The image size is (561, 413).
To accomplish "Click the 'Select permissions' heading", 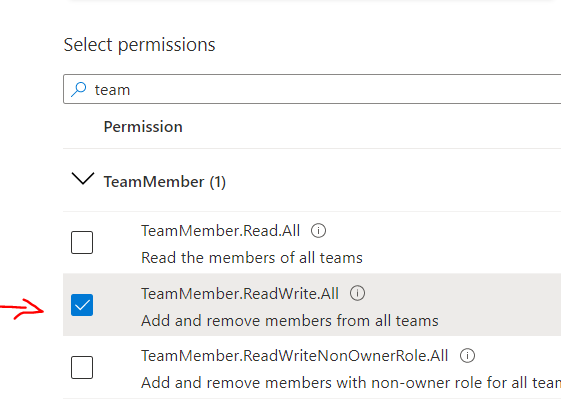I will tap(140, 45).
